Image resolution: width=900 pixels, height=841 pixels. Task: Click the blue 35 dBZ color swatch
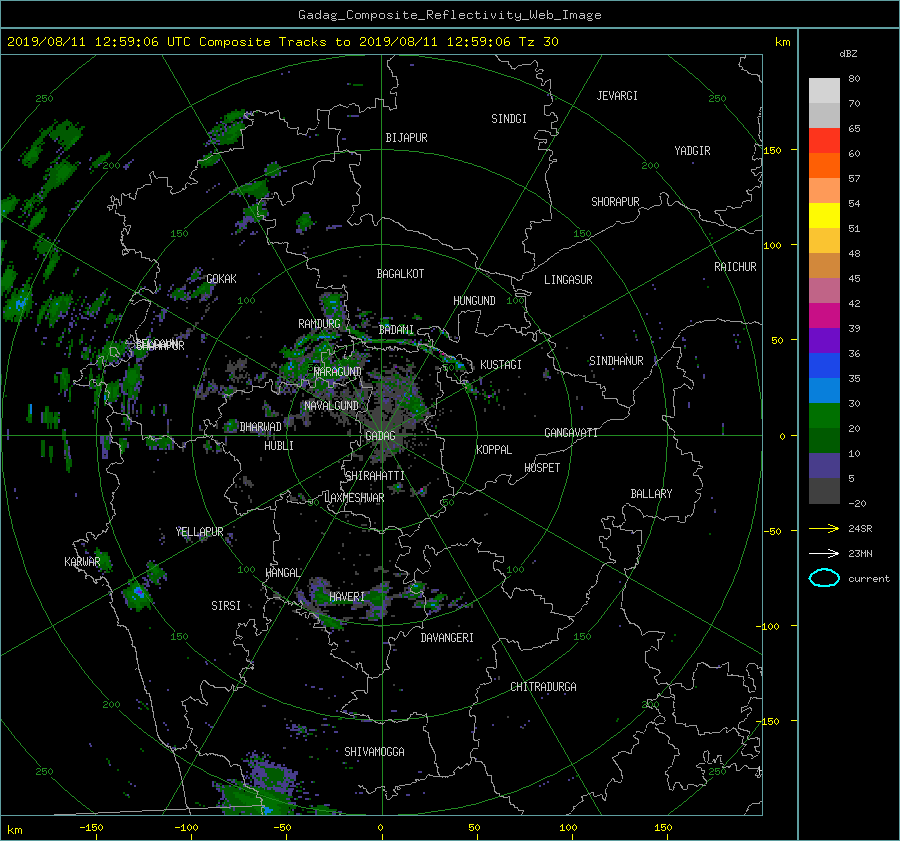[x=824, y=366]
